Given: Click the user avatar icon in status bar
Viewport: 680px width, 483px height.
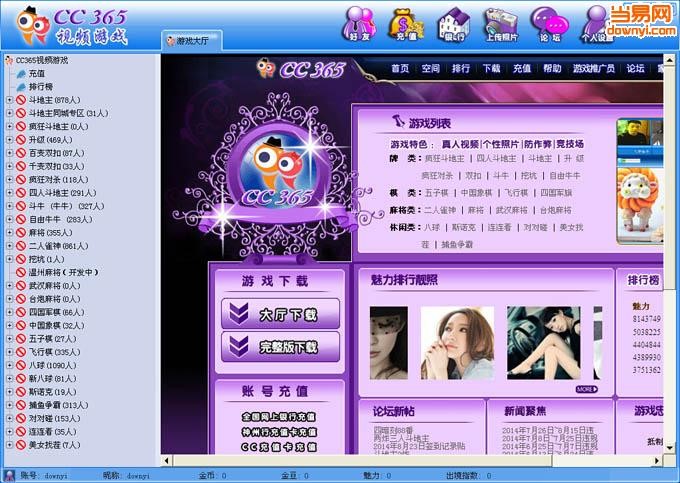Looking at the screenshot, I should pos(9,476).
